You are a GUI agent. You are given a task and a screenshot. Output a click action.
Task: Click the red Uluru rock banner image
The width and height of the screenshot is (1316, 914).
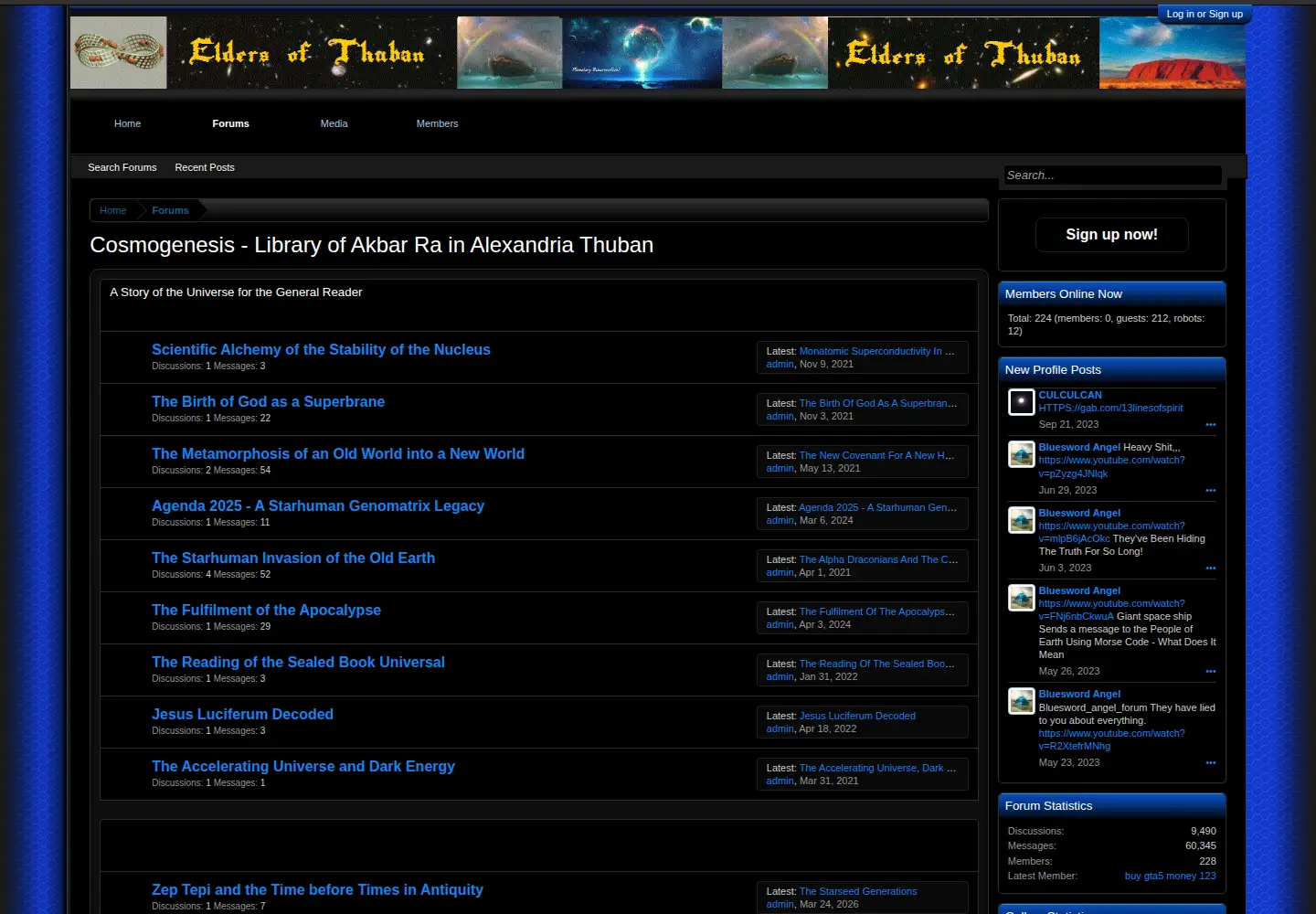(1172, 53)
